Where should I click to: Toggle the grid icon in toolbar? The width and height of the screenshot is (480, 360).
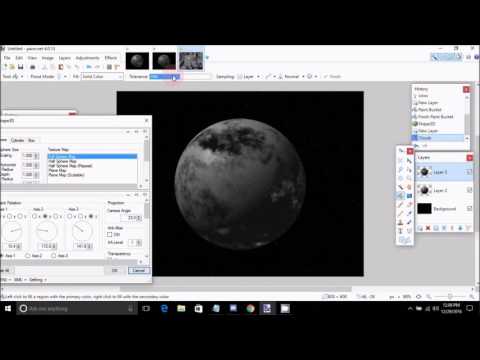(x=109, y=67)
